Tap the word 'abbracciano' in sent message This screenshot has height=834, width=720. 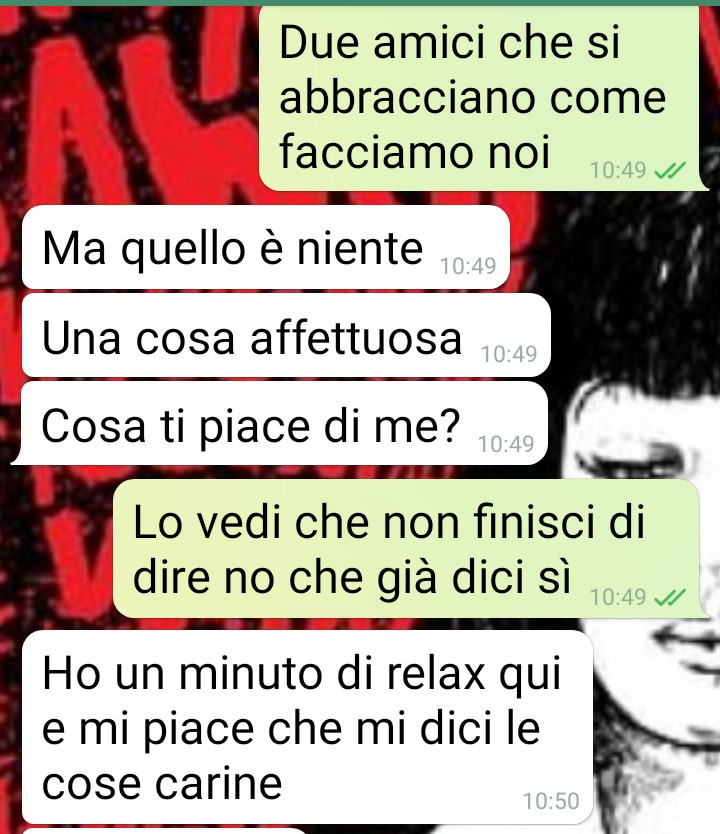(407, 98)
